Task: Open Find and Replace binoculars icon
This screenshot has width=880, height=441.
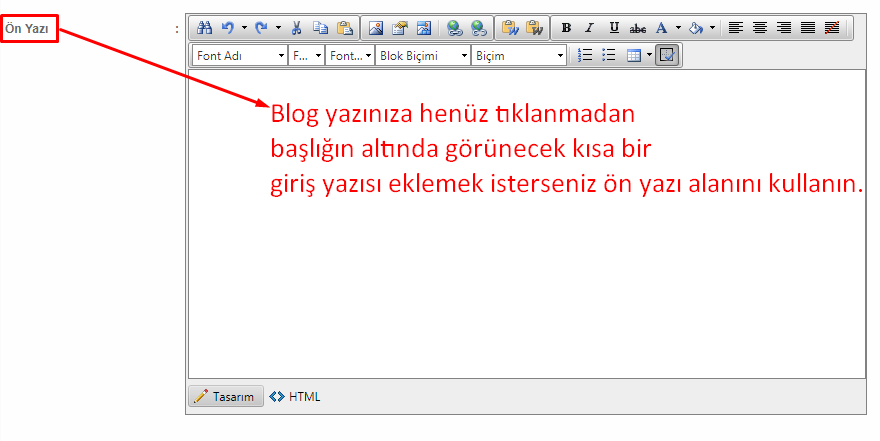Action: [204, 27]
